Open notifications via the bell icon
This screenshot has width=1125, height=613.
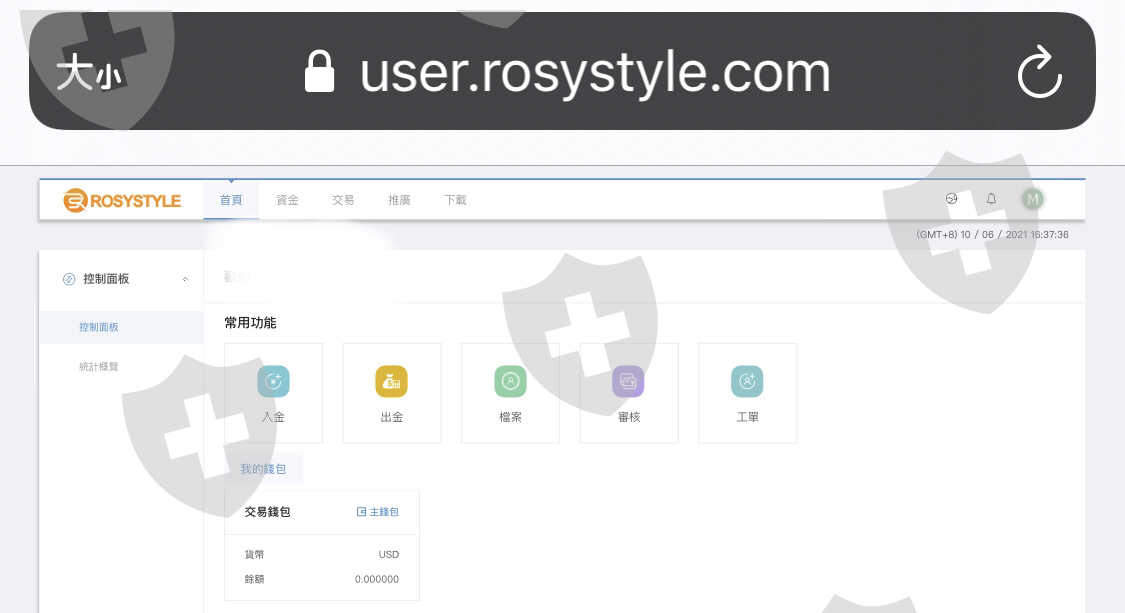[991, 199]
